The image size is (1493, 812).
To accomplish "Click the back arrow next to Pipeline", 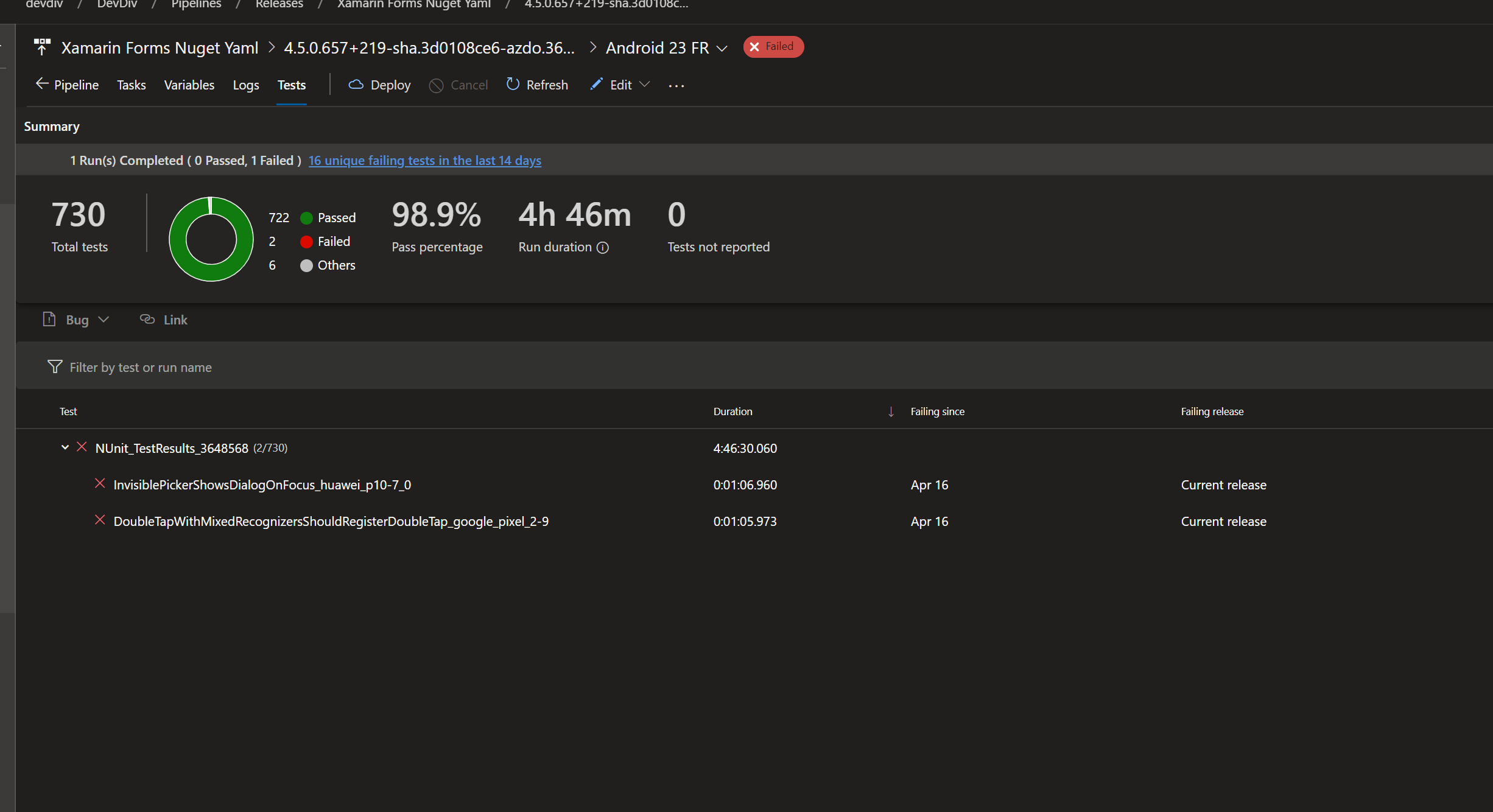I will 41,83.
